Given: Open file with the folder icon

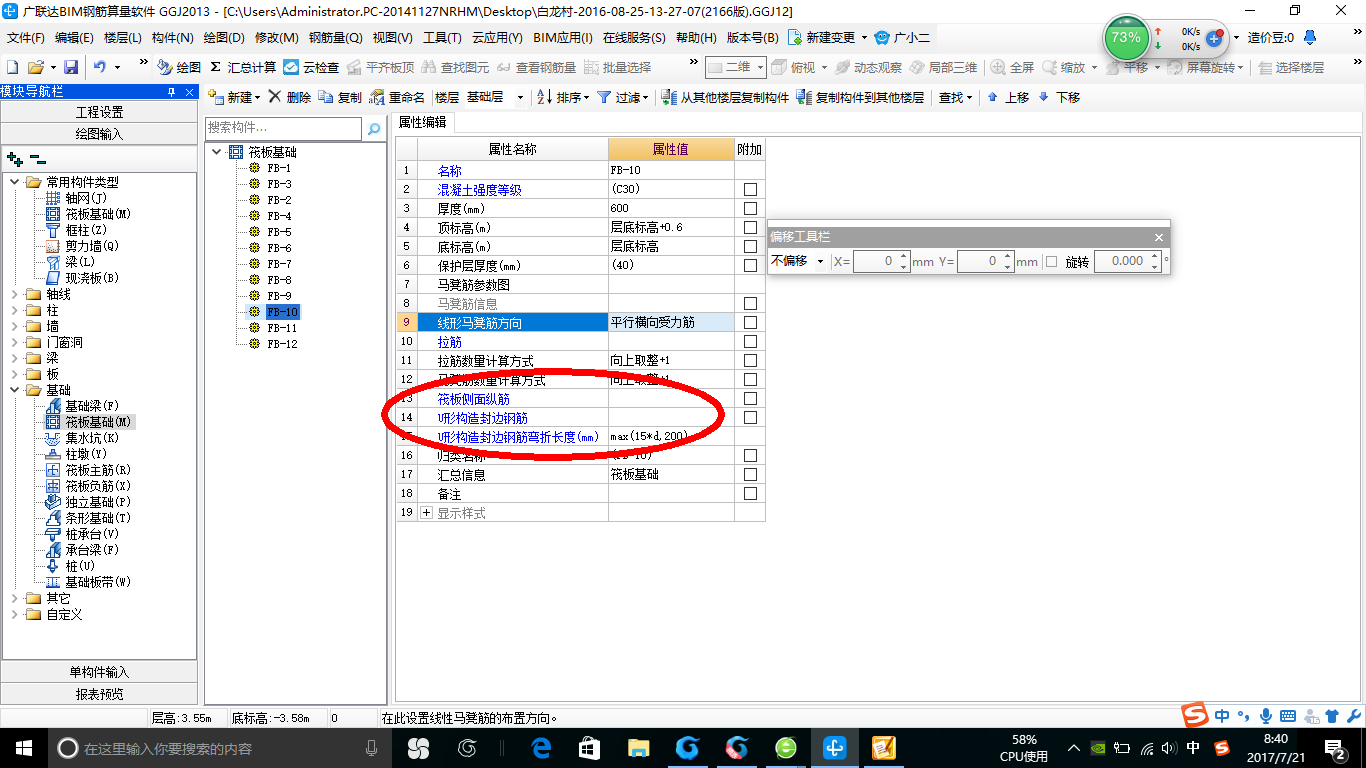Looking at the screenshot, I should pos(35,67).
